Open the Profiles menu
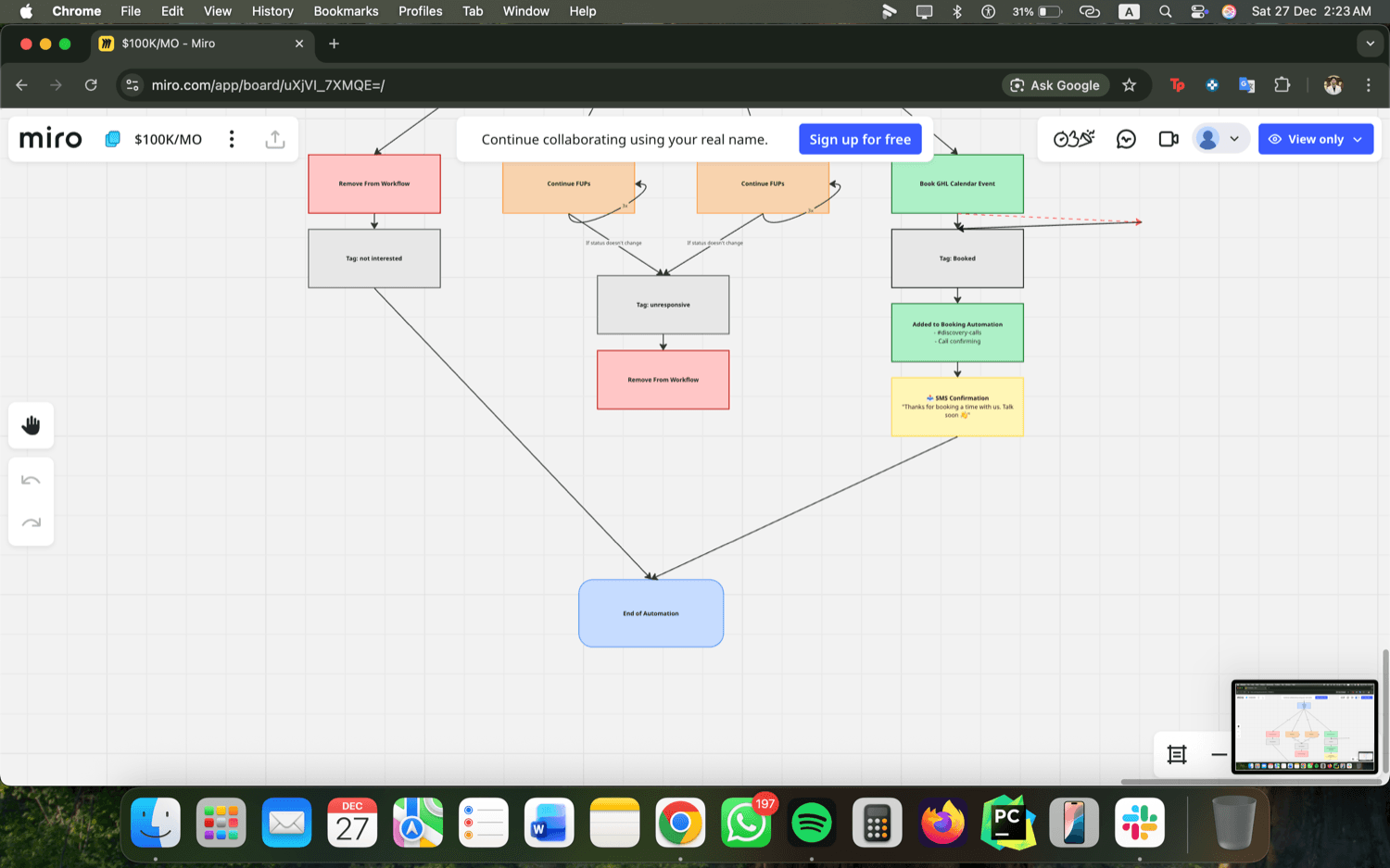The width and height of the screenshot is (1390, 868). (x=420, y=11)
